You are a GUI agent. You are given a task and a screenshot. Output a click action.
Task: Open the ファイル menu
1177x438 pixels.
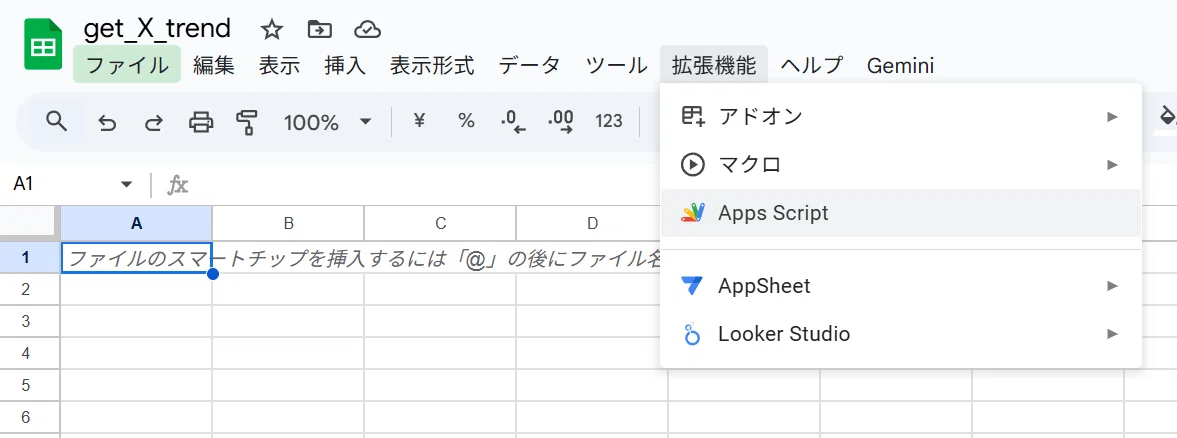point(127,64)
